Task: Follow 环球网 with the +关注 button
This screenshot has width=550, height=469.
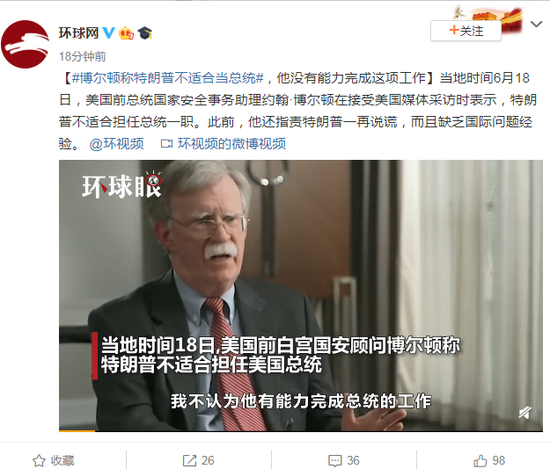Action: [466, 31]
